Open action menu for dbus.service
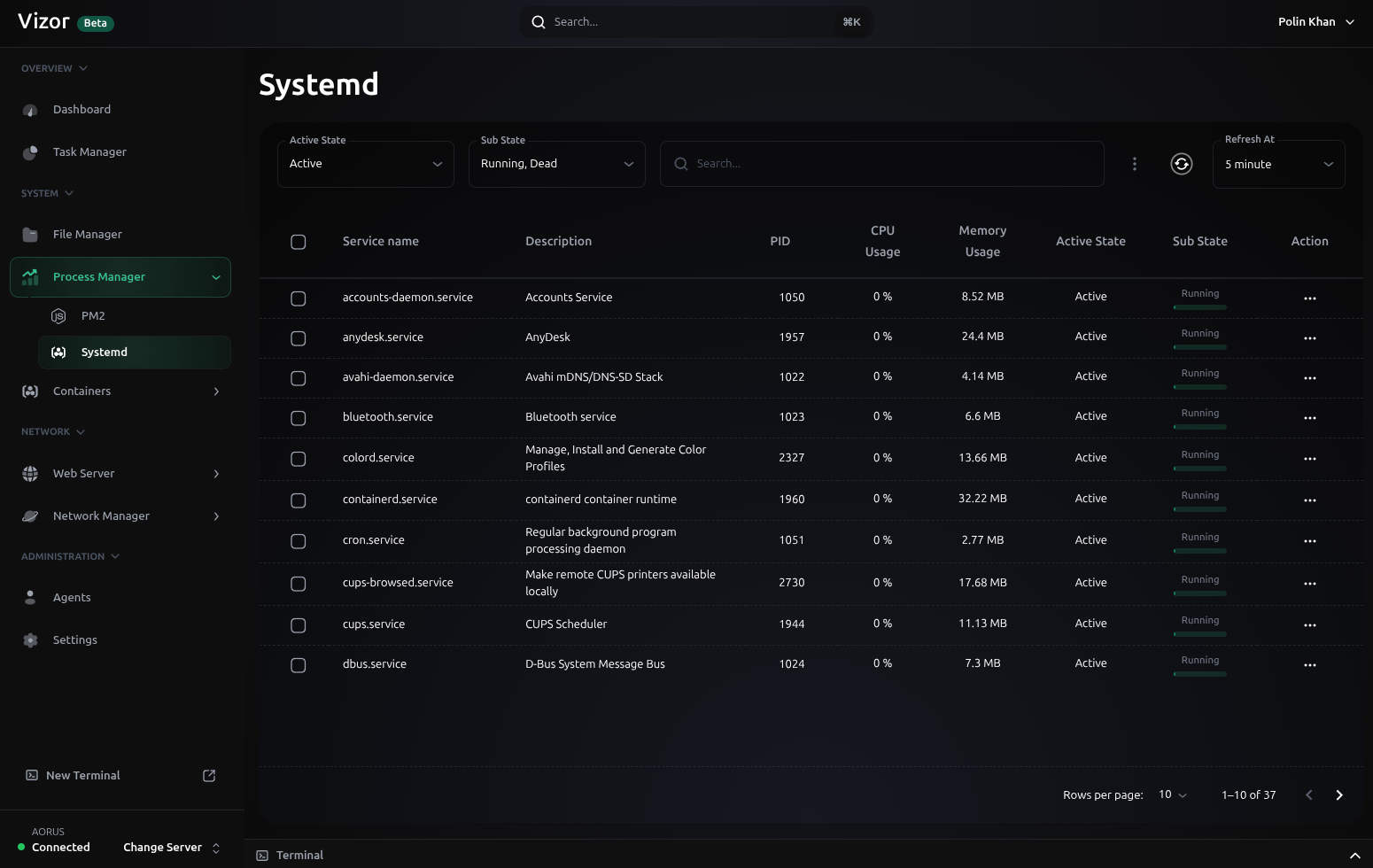The width and height of the screenshot is (1373, 868). [x=1310, y=665]
